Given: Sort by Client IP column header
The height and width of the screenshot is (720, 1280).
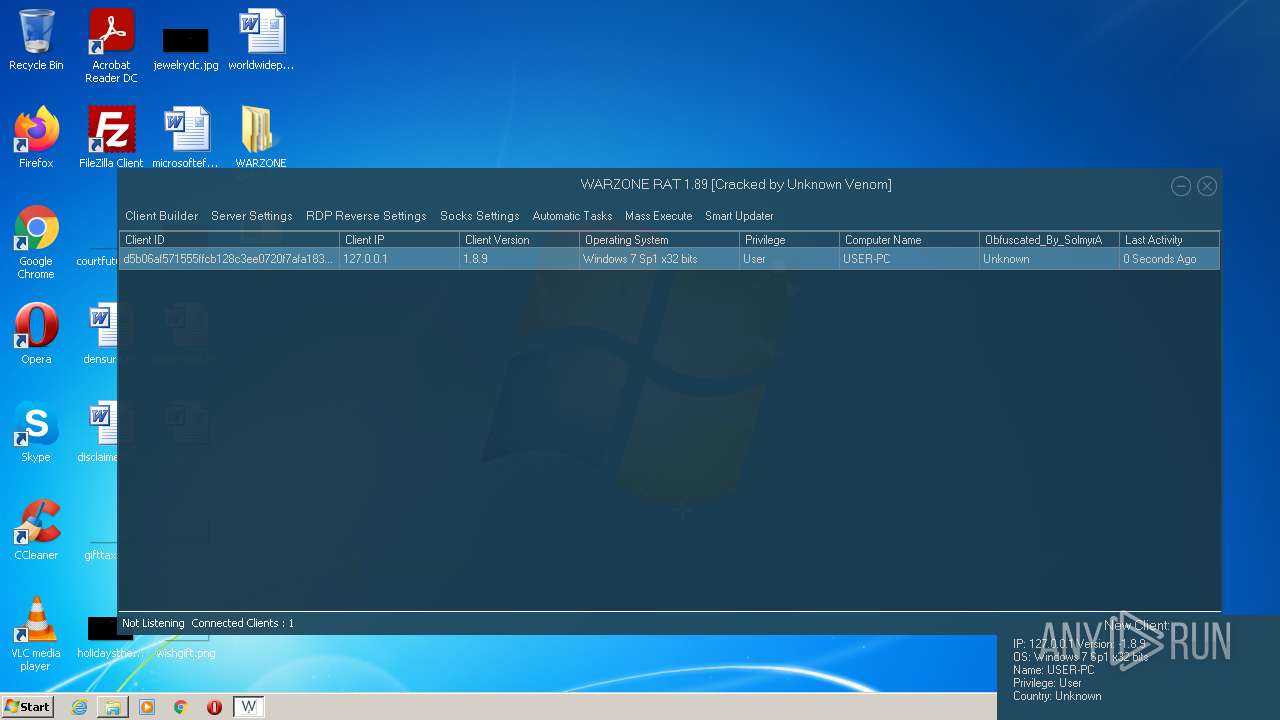Looking at the screenshot, I should 399,240.
